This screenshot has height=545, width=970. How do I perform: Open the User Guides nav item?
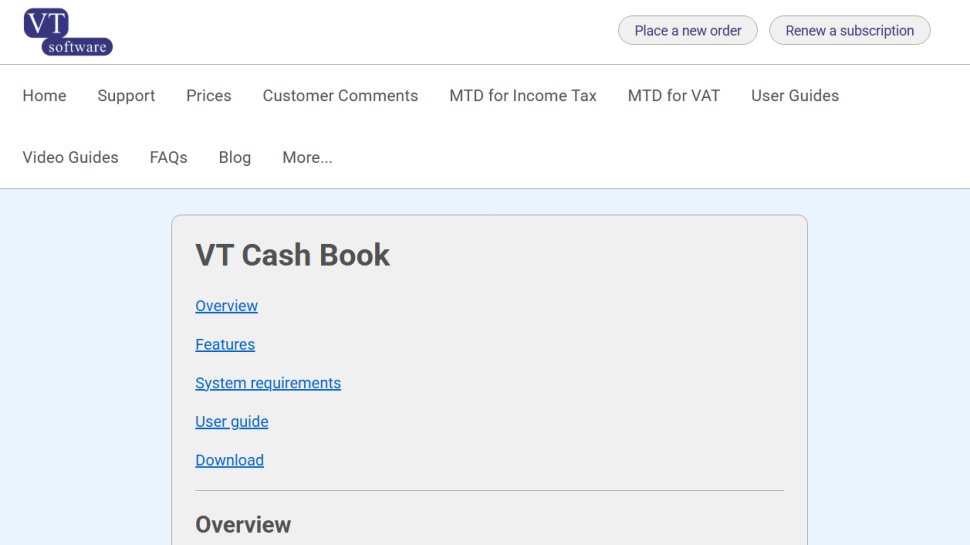click(x=795, y=96)
